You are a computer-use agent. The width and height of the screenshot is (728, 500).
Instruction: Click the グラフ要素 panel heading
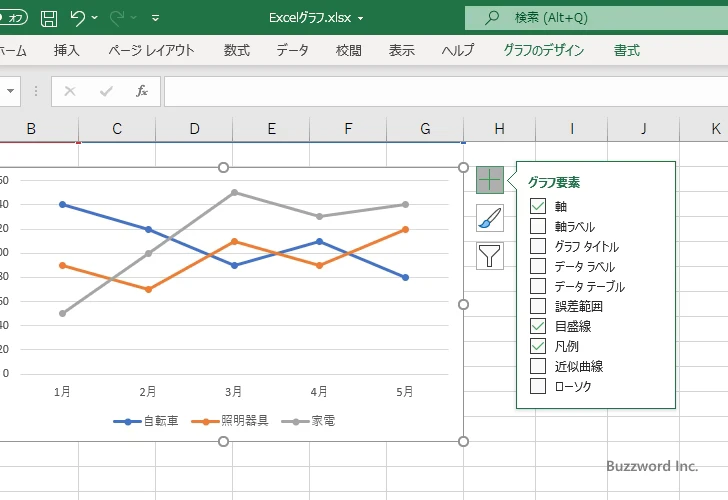(x=554, y=182)
